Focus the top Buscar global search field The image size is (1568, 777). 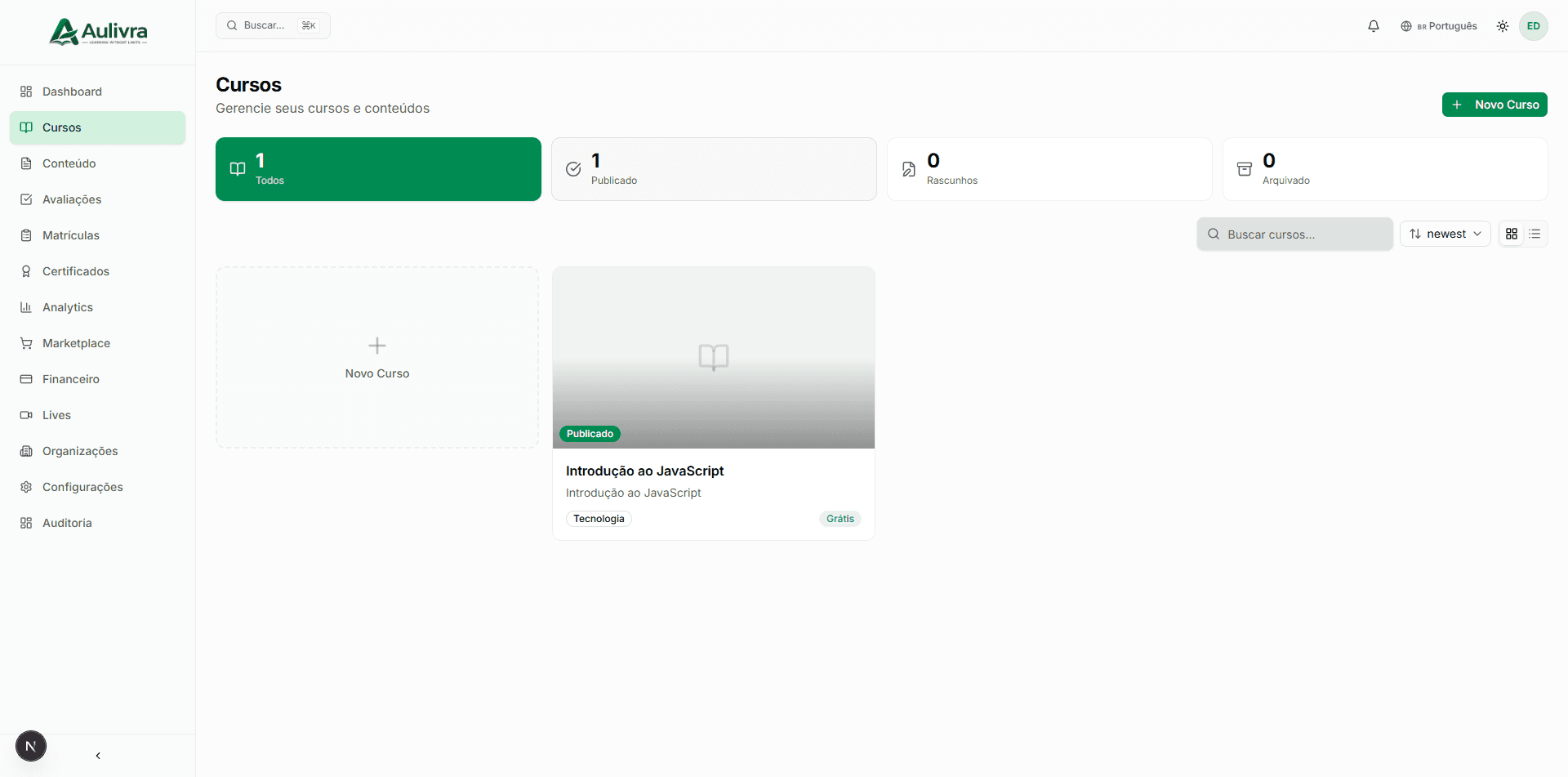273,25
